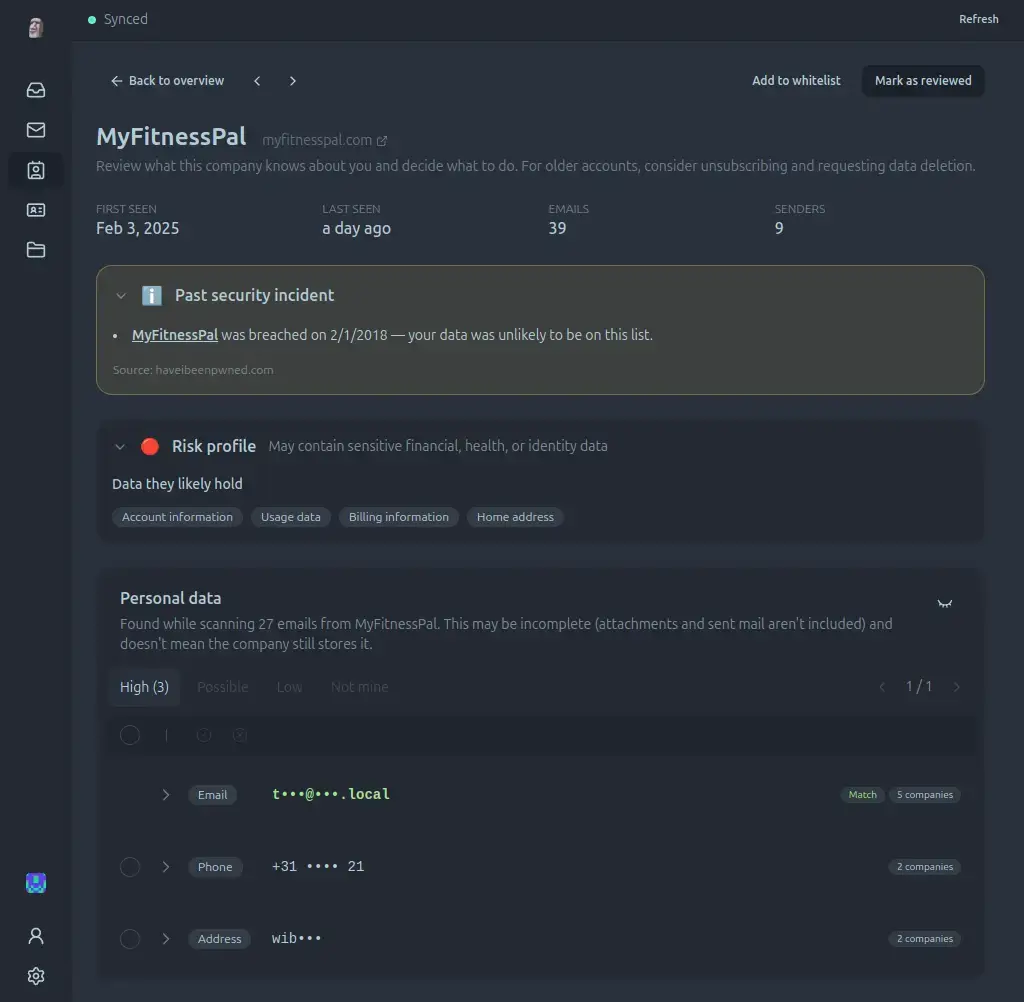1024x1002 pixels.
Task: Click Back to overview
Action: click(167, 81)
